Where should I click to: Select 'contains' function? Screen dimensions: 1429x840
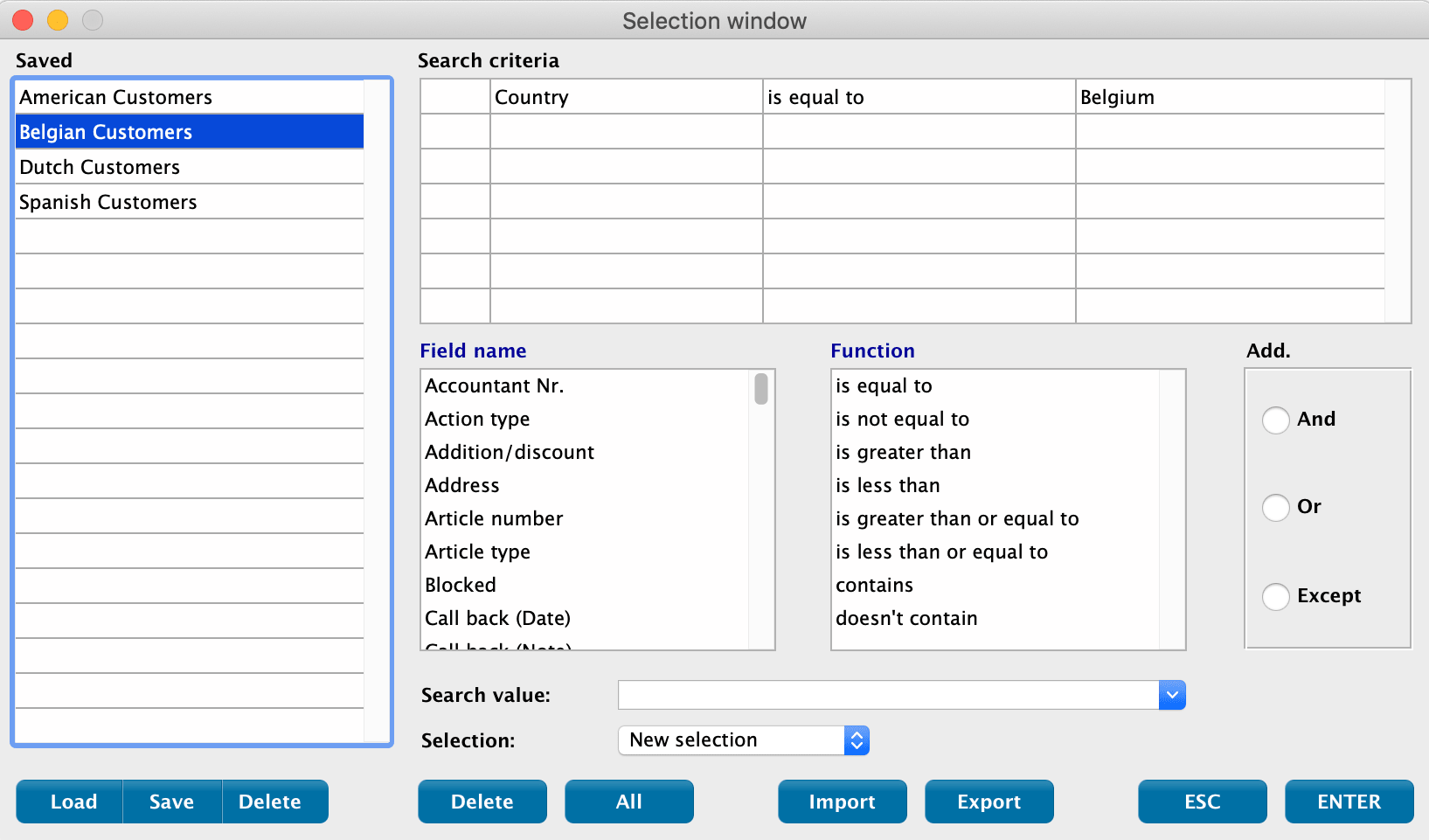pos(995,585)
